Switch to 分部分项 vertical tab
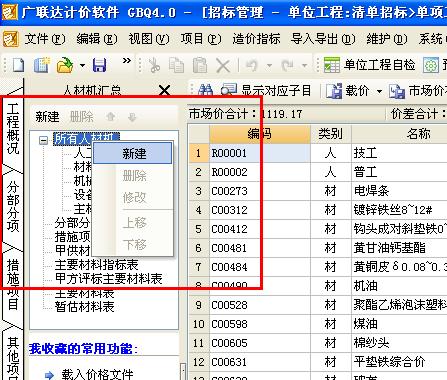This screenshot has height=380, width=447. click(x=13, y=207)
